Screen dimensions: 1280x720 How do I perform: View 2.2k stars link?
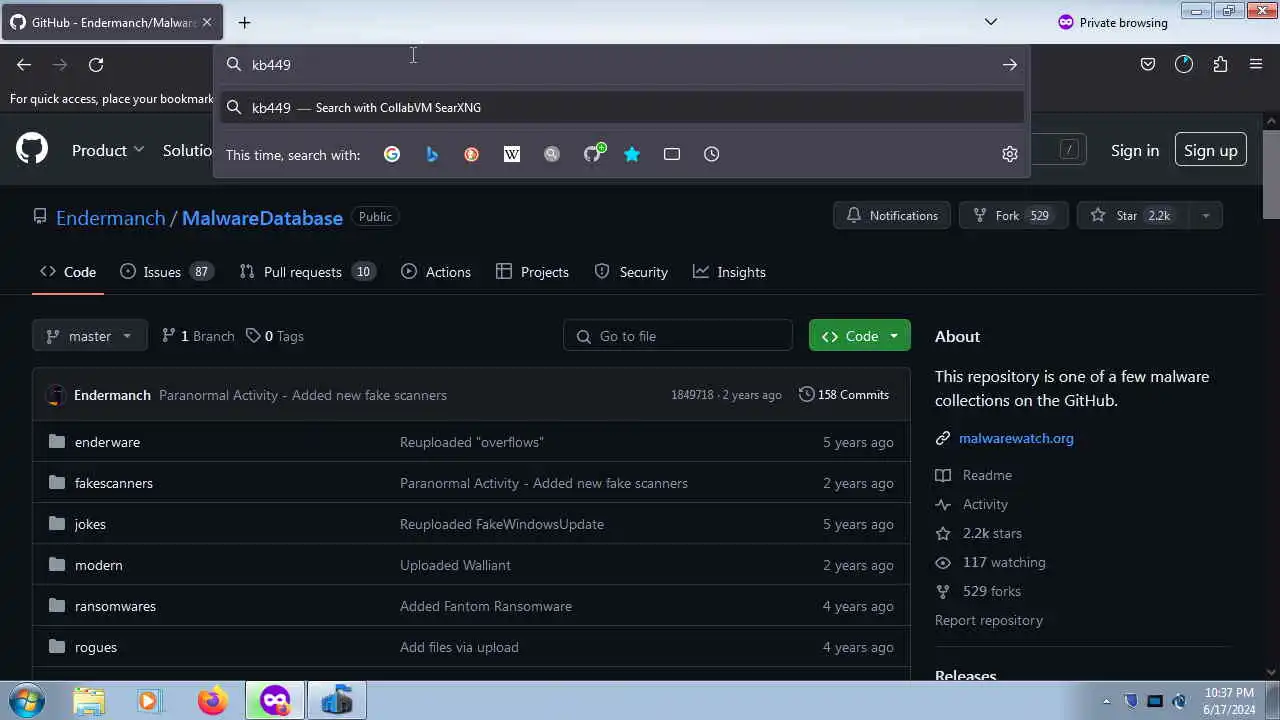(979, 533)
